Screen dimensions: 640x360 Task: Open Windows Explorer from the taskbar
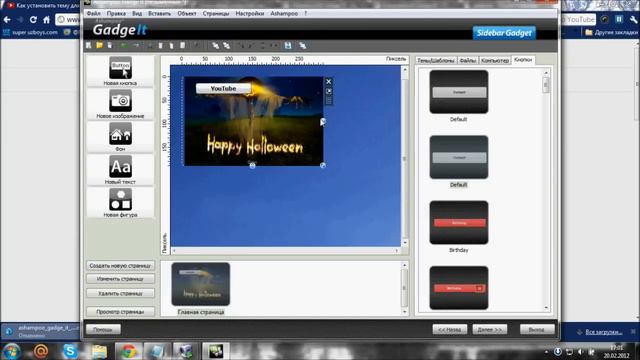tap(99, 351)
